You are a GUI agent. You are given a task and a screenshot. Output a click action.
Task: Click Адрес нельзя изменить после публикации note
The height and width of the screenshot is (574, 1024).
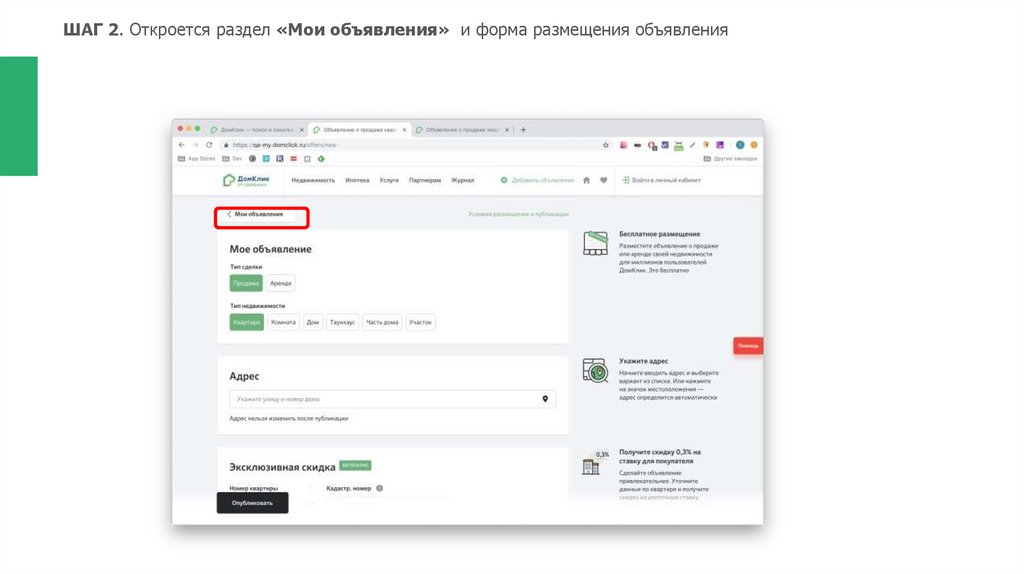coord(289,419)
